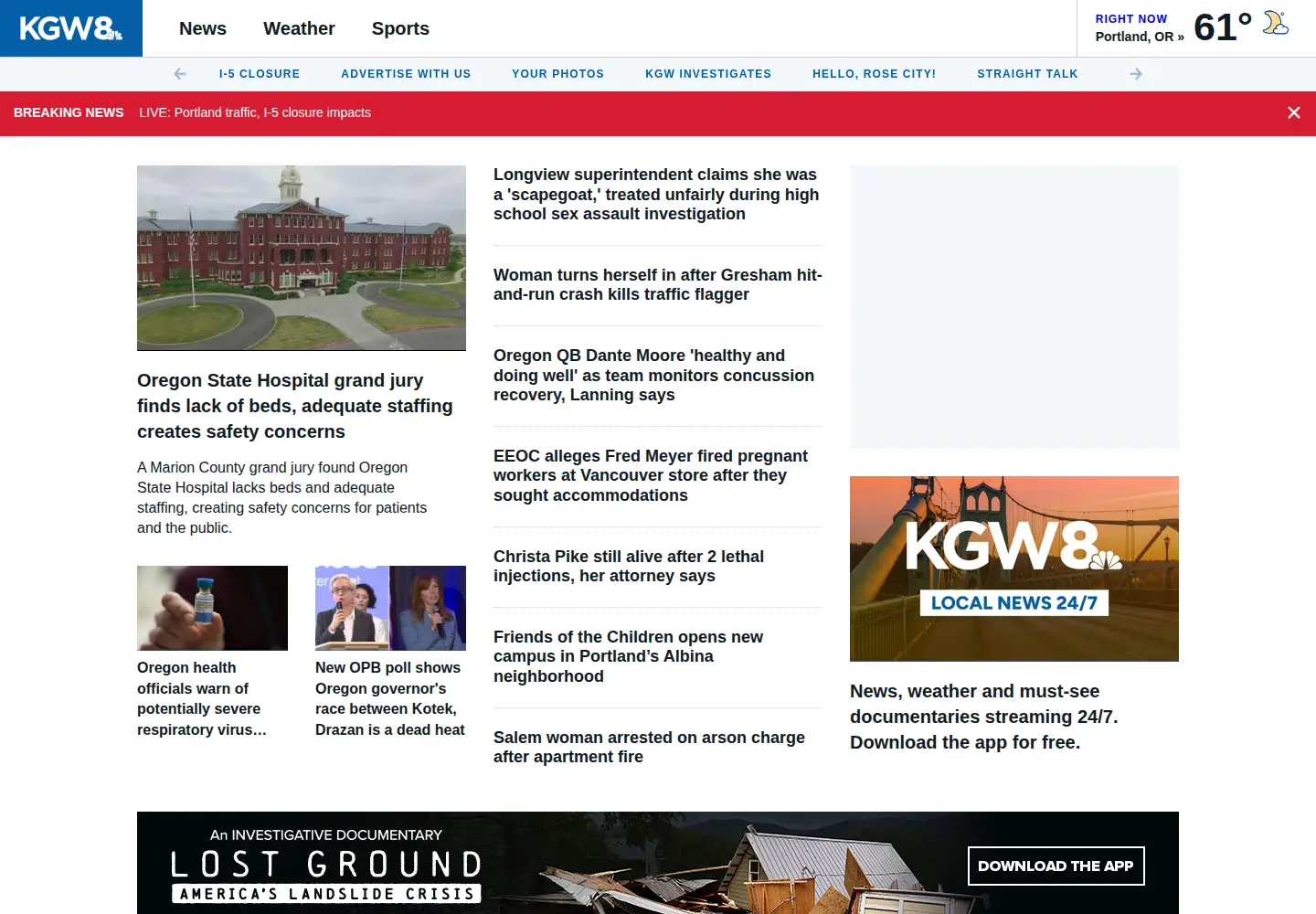The height and width of the screenshot is (914, 1316).
Task: Open the governor's race candidates thumbnail
Action: pos(390,608)
